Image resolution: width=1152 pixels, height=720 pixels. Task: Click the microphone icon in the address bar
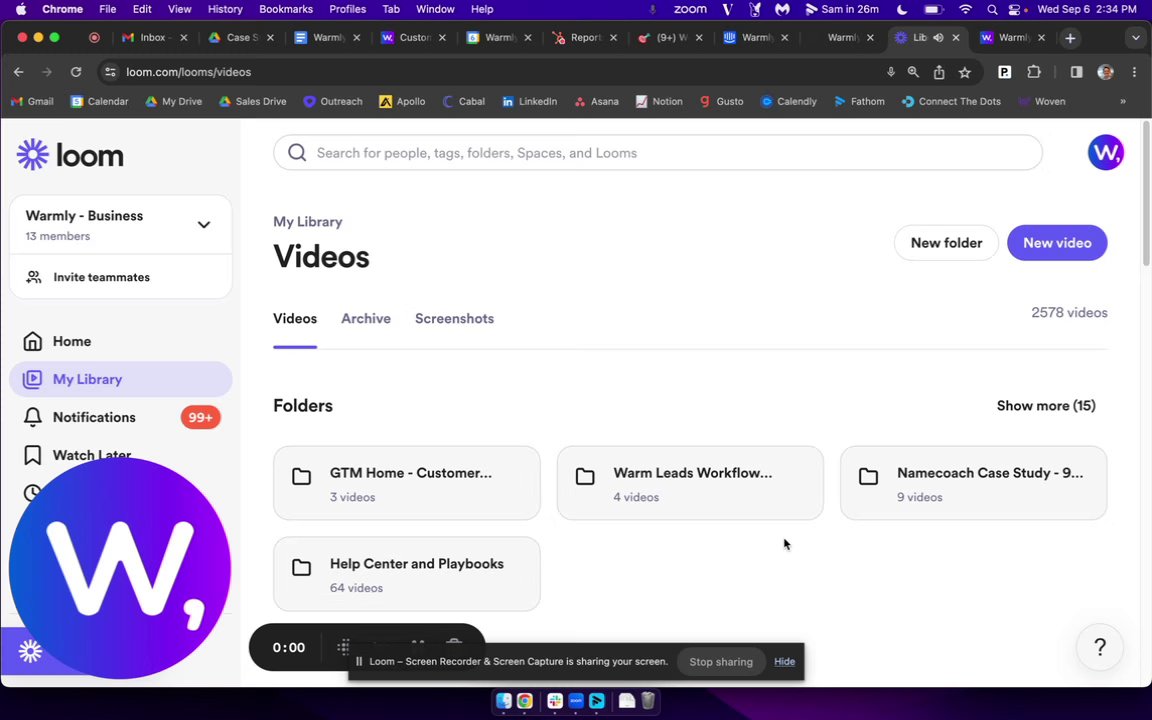coord(890,72)
